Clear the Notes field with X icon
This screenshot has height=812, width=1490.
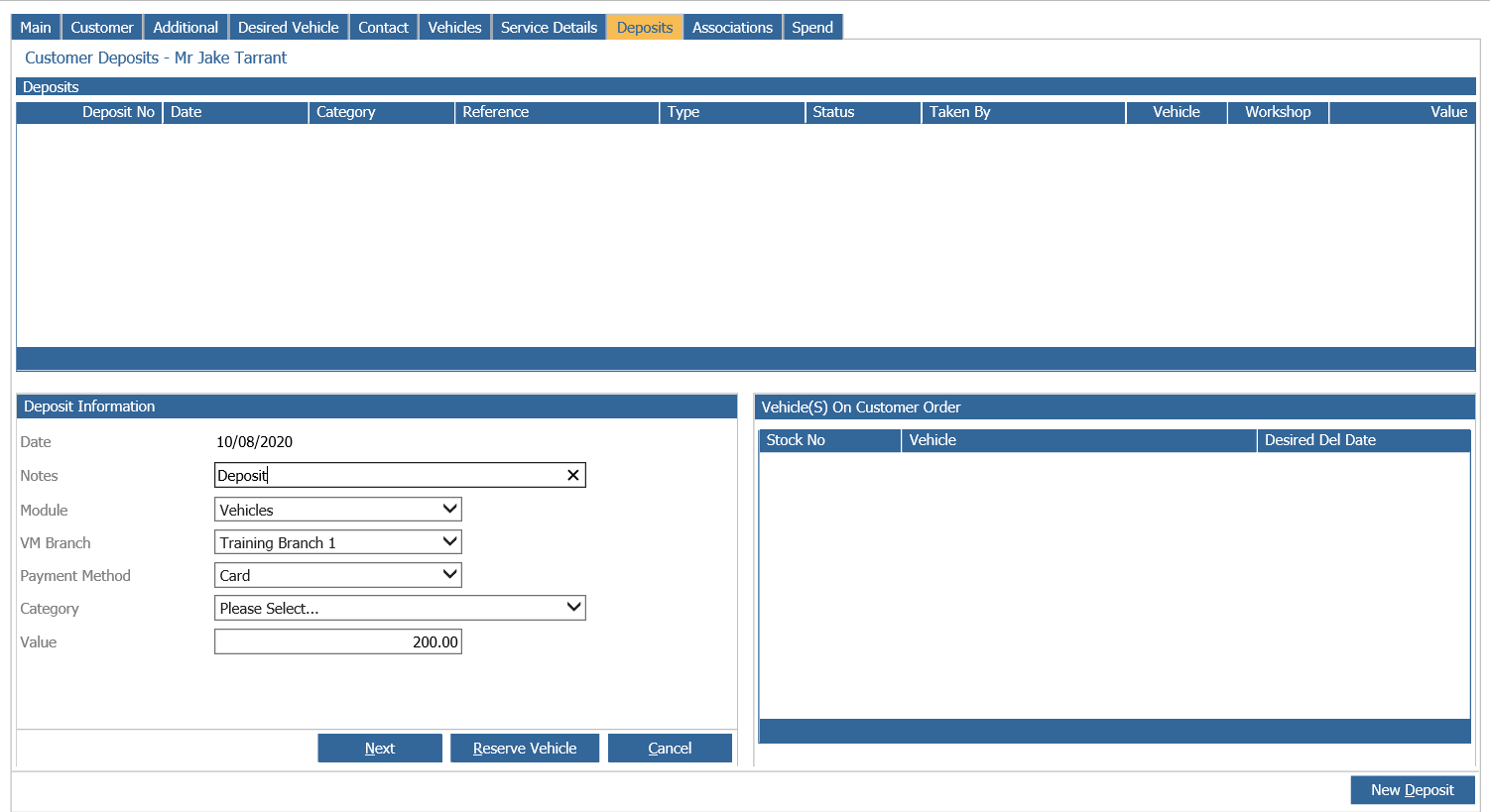click(572, 476)
